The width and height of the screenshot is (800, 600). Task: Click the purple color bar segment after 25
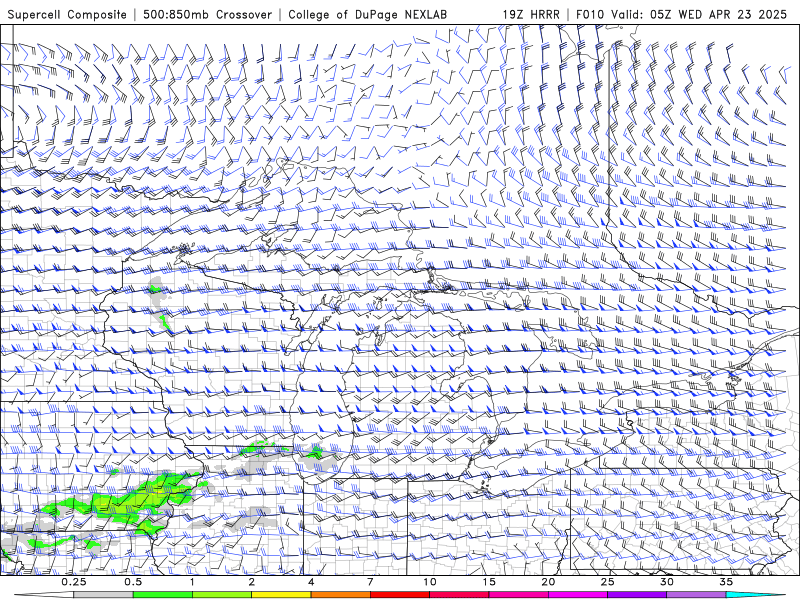coord(637,595)
